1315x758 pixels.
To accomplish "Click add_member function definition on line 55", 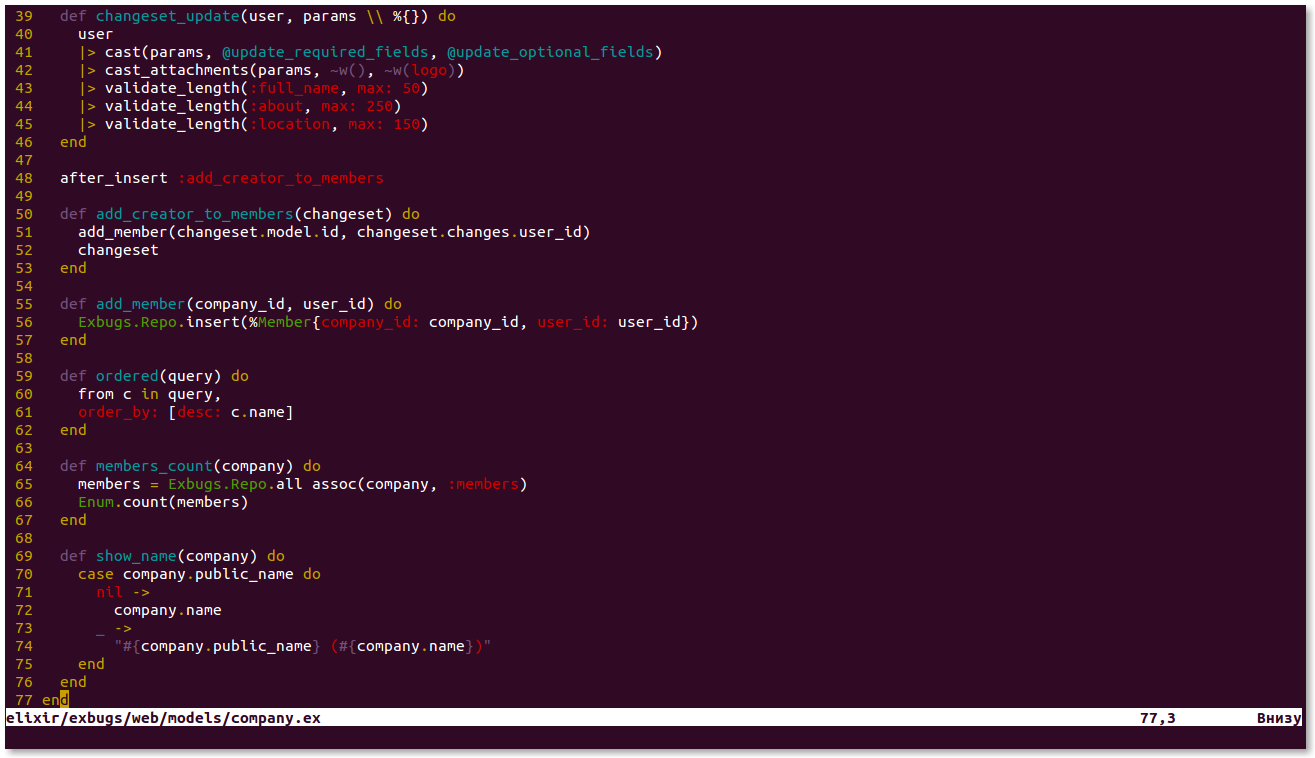I will pyautogui.click(x=141, y=304).
